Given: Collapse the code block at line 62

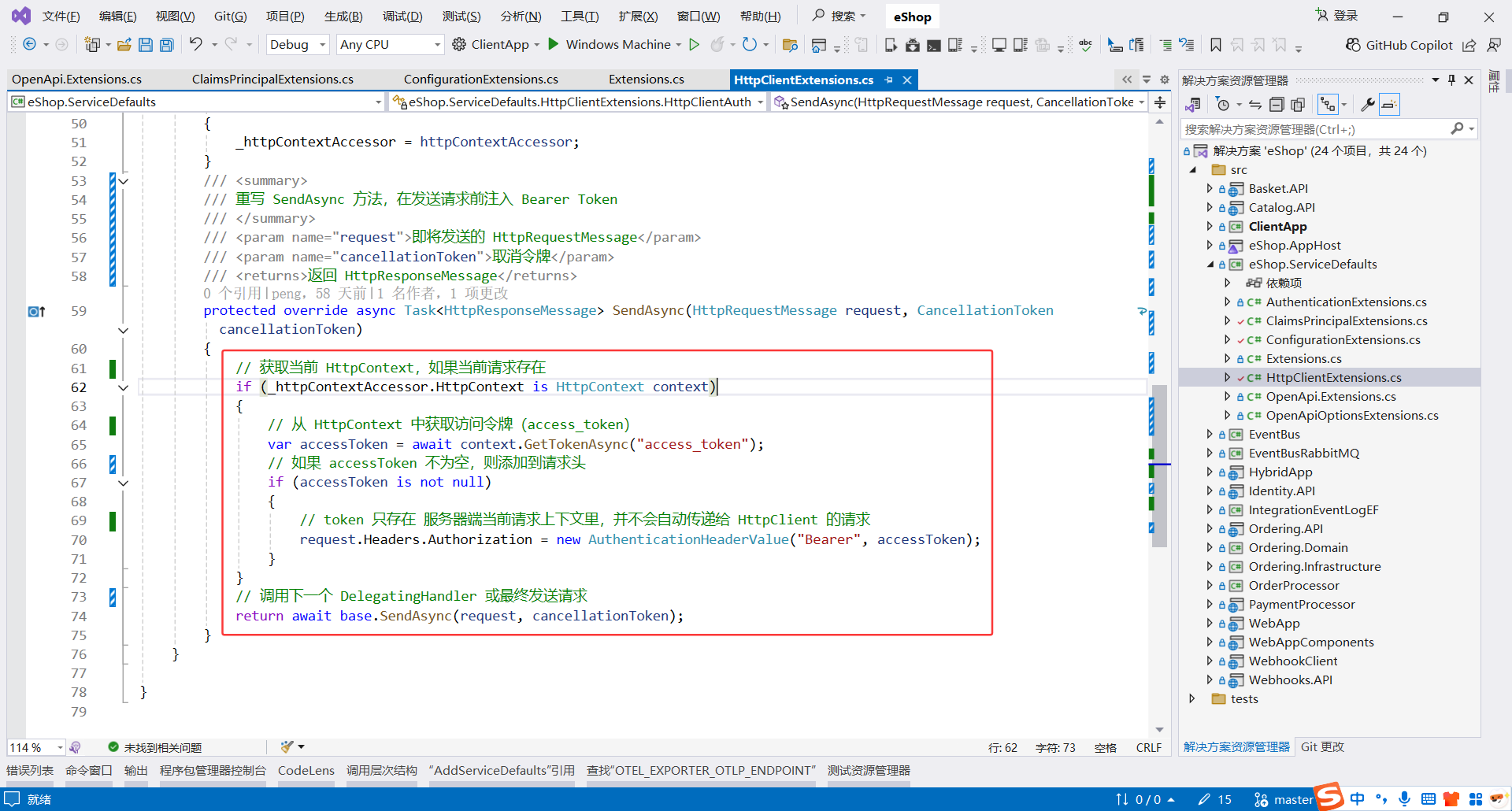Looking at the screenshot, I should pyautogui.click(x=123, y=387).
